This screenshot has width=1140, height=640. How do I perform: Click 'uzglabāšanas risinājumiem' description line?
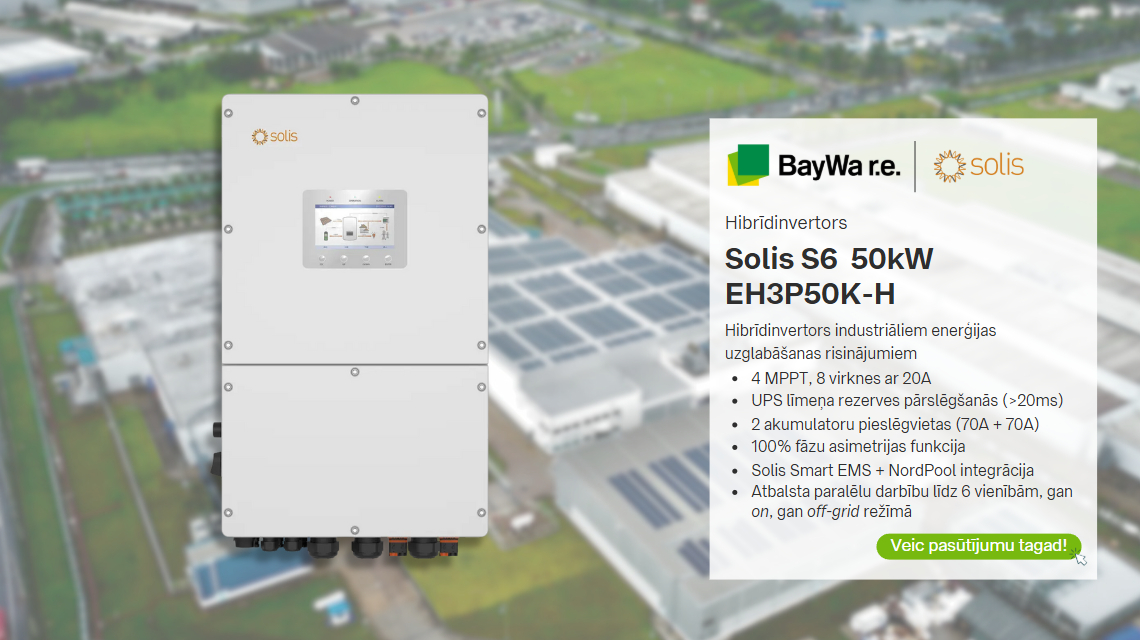coord(821,353)
